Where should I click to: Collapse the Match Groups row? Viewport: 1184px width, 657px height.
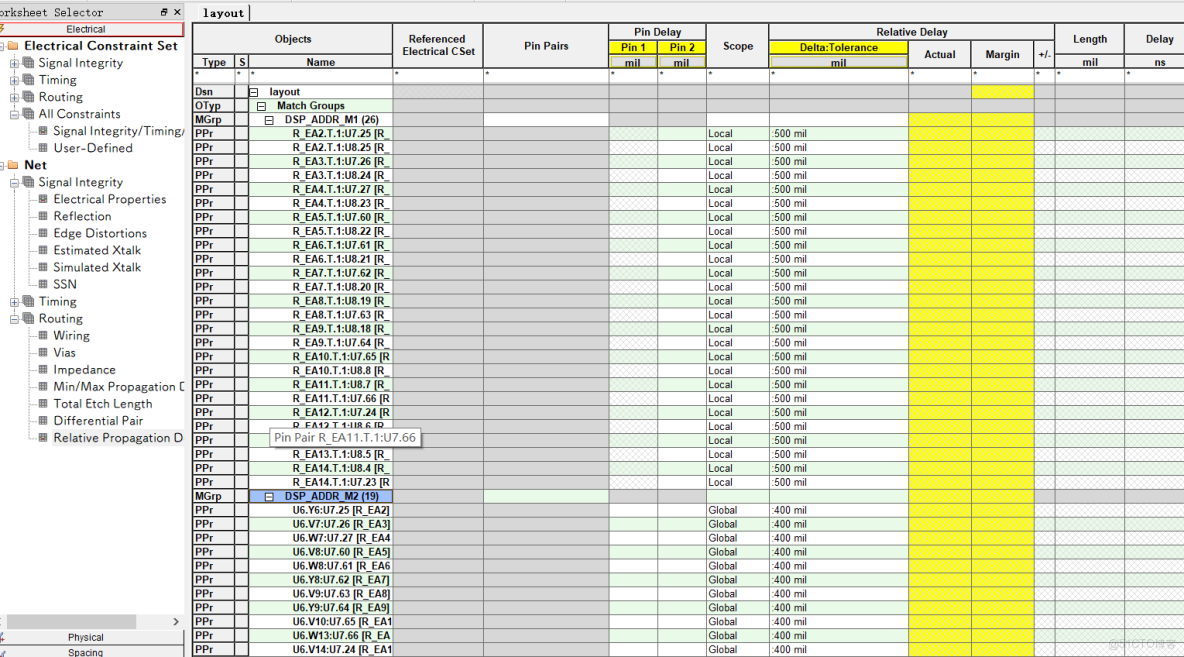pyautogui.click(x=261, y=106)
